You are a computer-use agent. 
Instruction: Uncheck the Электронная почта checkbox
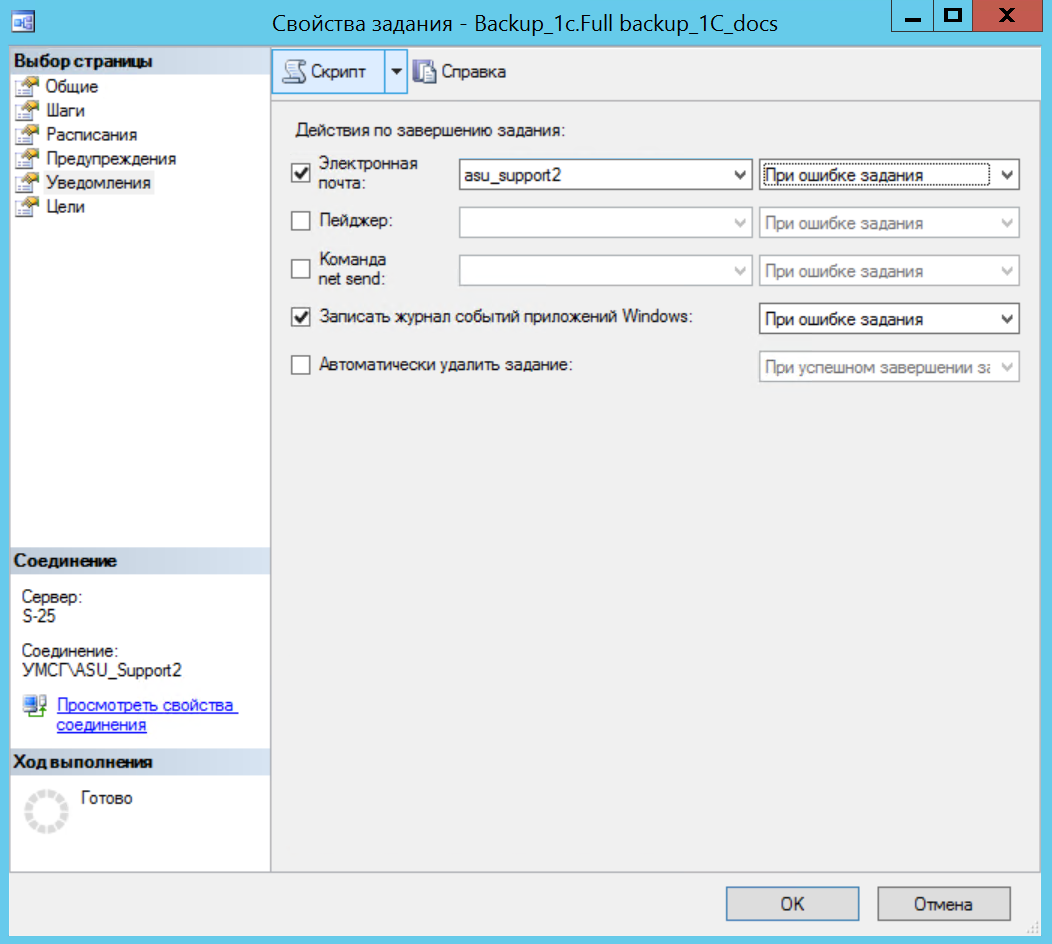click(x=301, y=174)
